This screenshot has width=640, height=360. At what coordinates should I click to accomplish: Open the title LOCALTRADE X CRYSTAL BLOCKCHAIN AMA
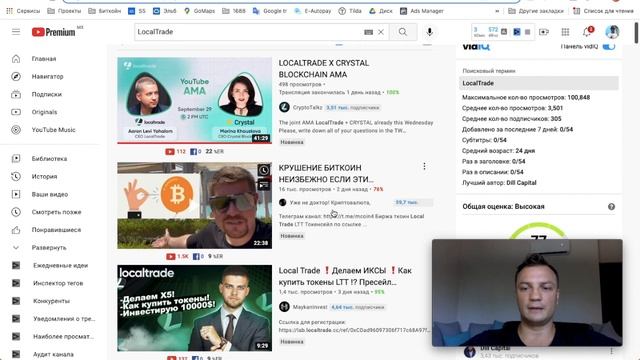click(324, 69)
